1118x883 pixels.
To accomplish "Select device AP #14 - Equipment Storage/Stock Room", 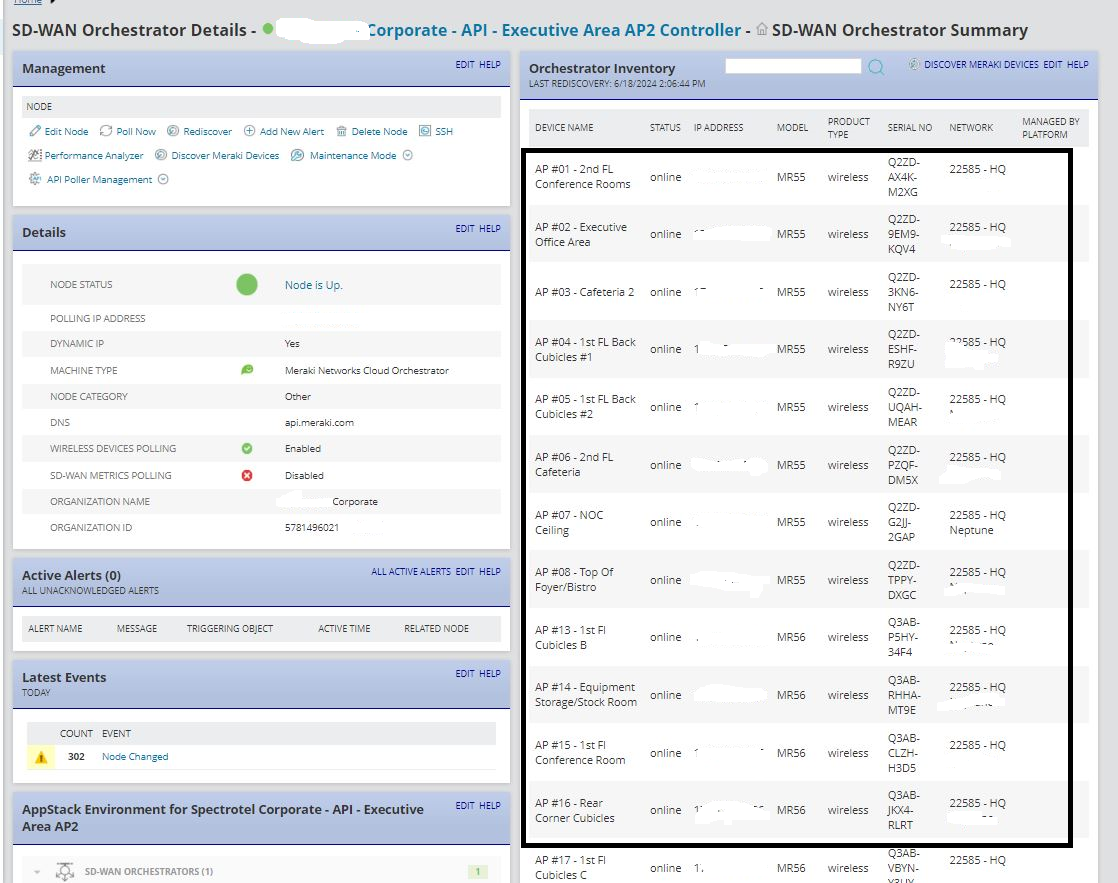I will click(585, 695).
